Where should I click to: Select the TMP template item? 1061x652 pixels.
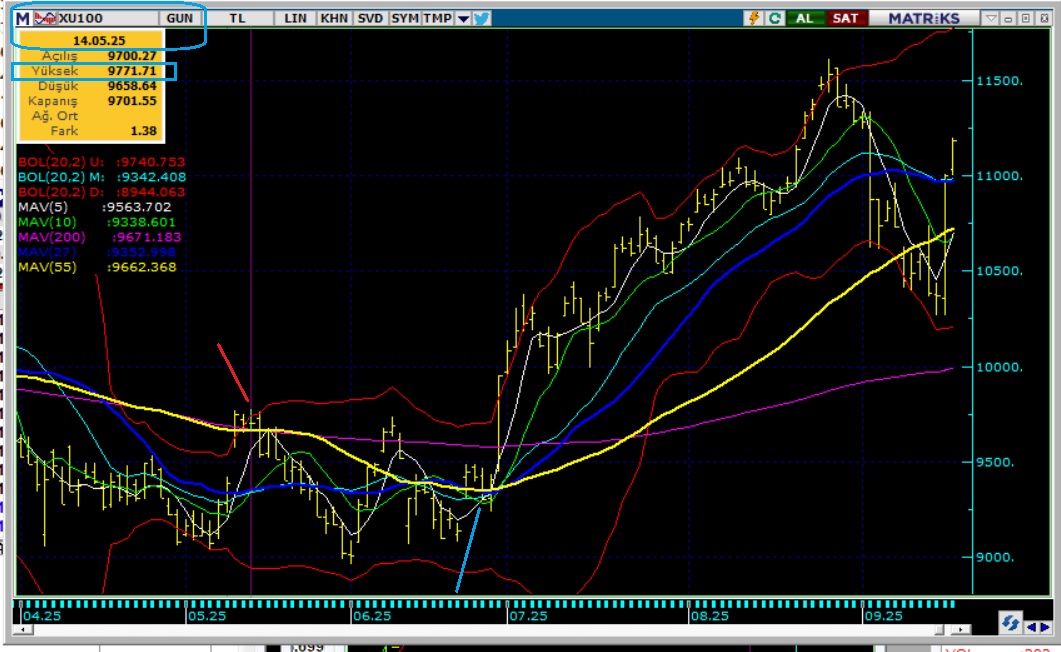(436, 18)
